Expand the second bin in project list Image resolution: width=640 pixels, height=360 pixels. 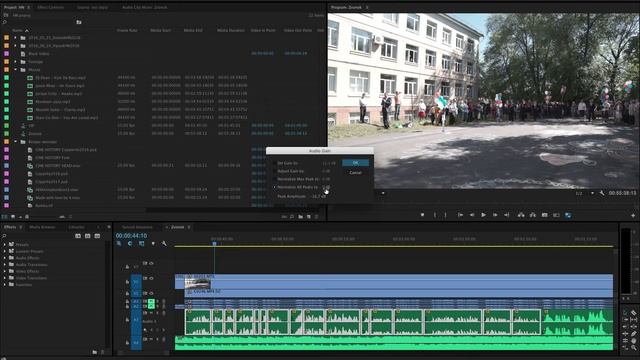16,46
